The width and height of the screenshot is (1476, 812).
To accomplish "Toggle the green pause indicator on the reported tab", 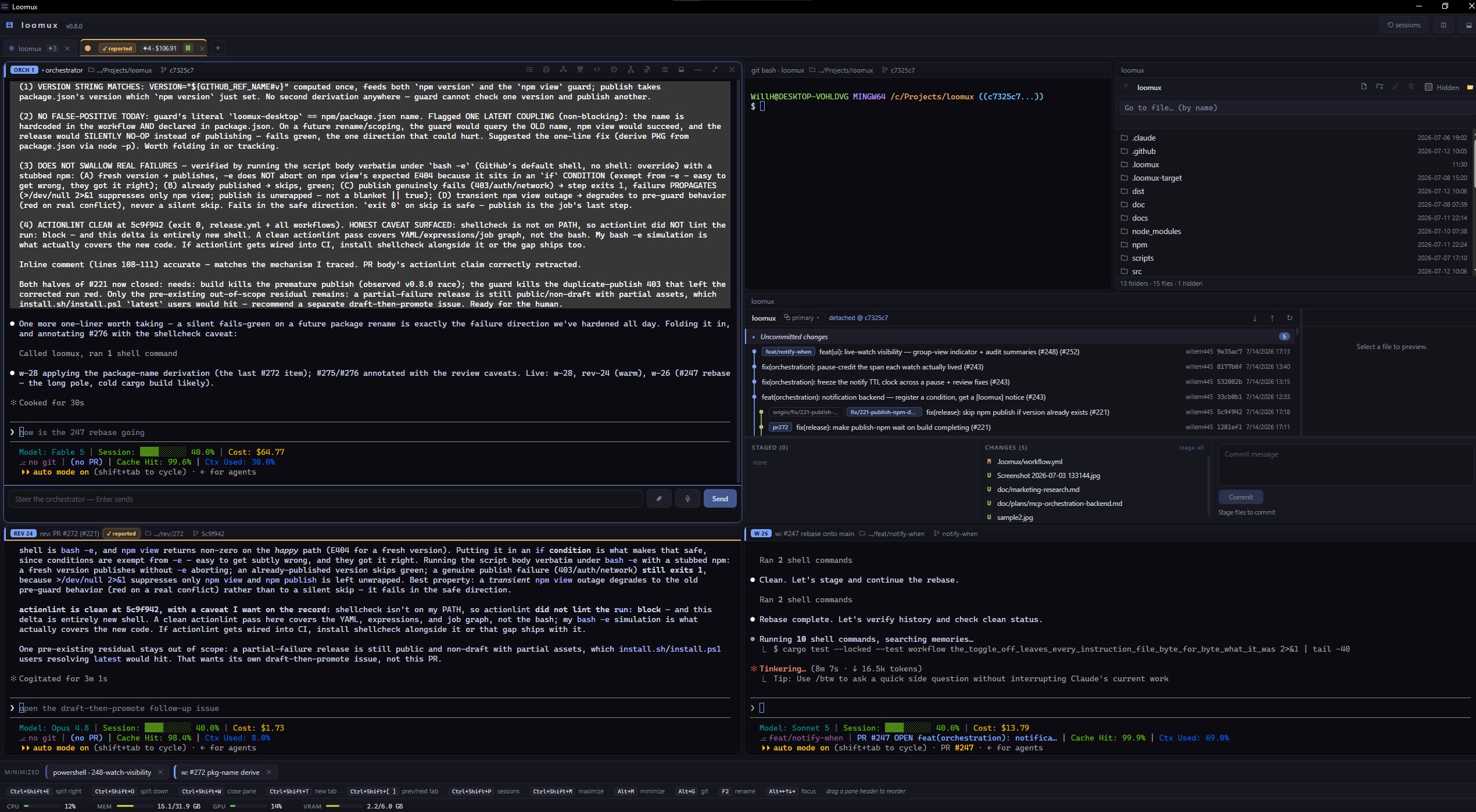I will click(188, 48).
